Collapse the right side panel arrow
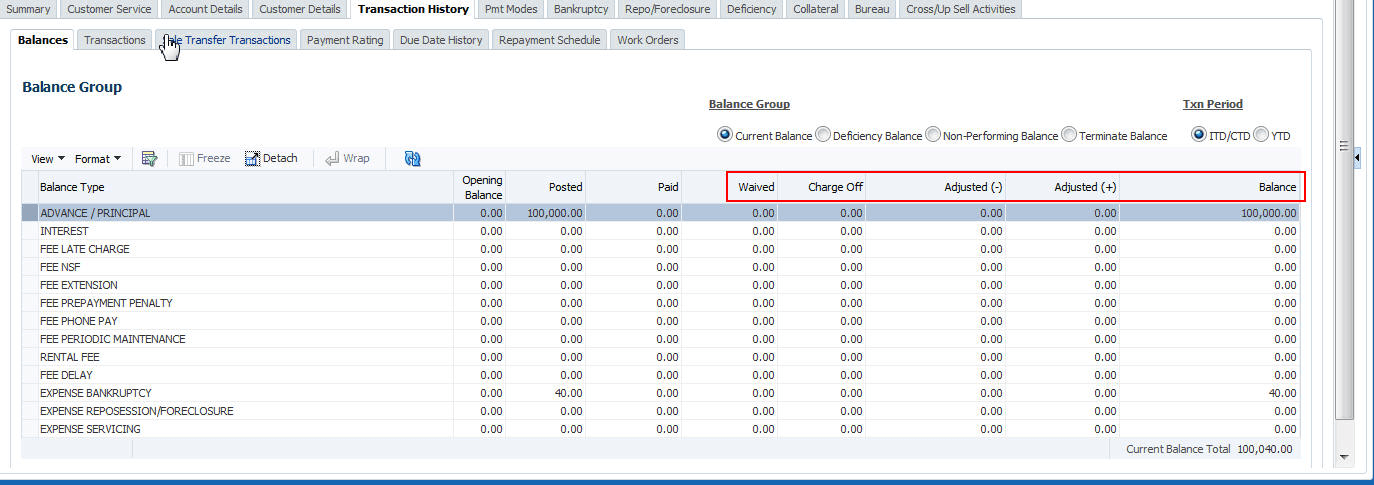This screenshot has width=1374, height=485. tap(1358, 158)
